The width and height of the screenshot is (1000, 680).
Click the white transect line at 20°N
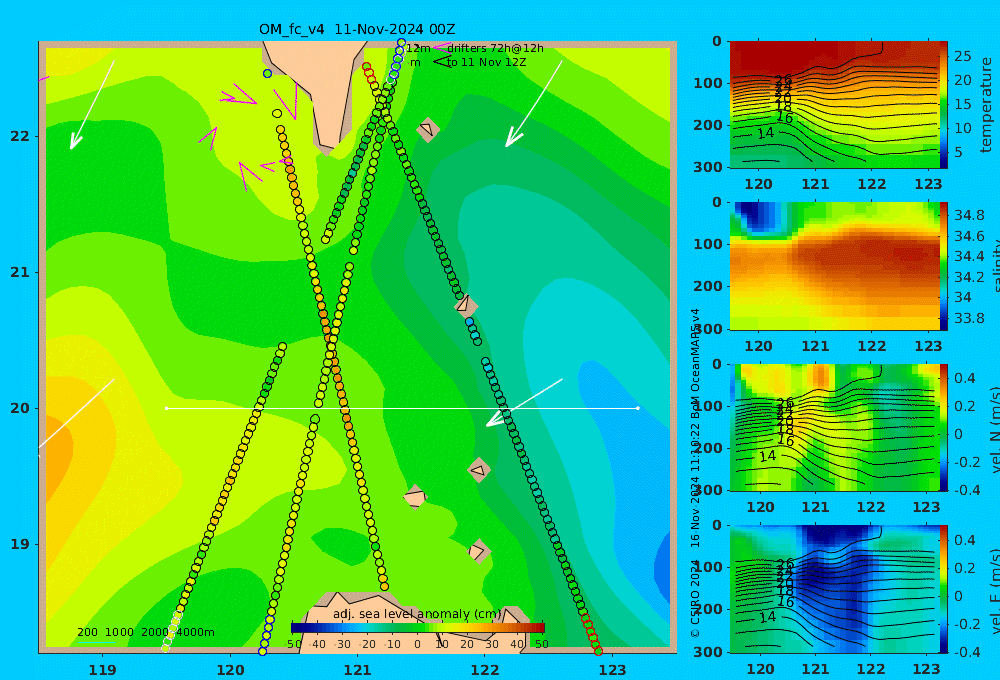click(x=402, y=408)
